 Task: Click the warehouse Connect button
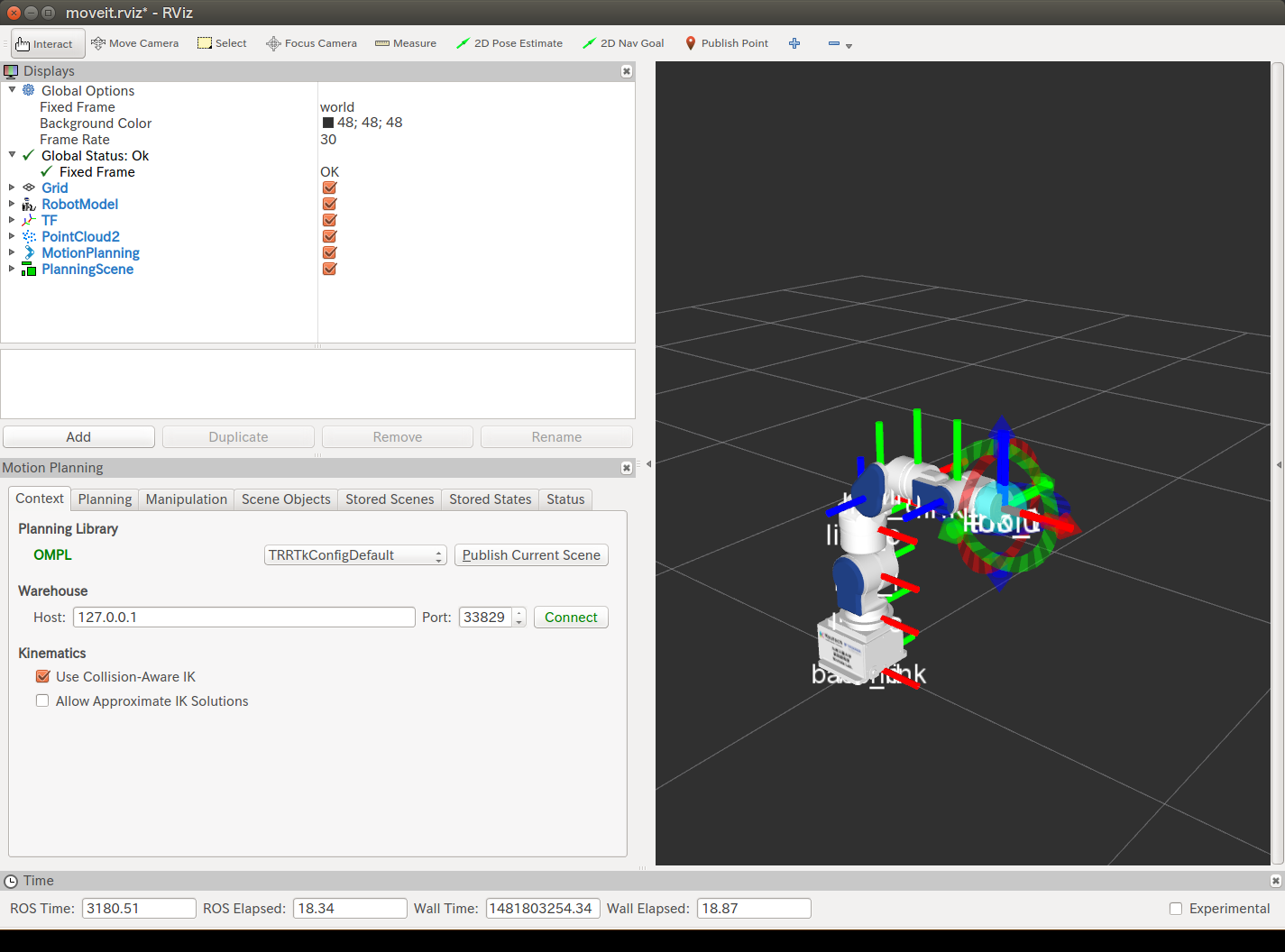(x=571, y=618)
